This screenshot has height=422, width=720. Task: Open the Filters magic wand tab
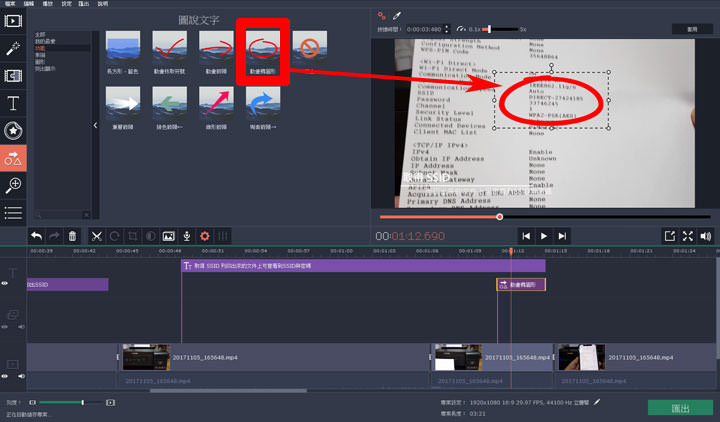[x=13, y=48]
